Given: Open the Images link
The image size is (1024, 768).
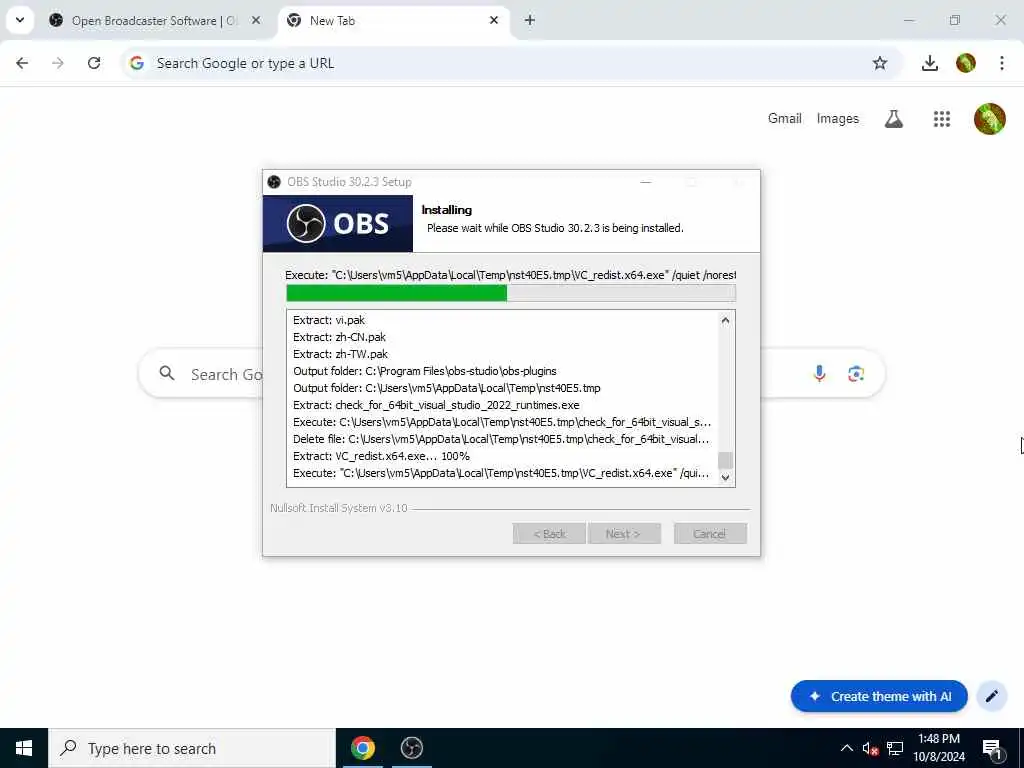Looking at the screenshot, I should [837, 118].
